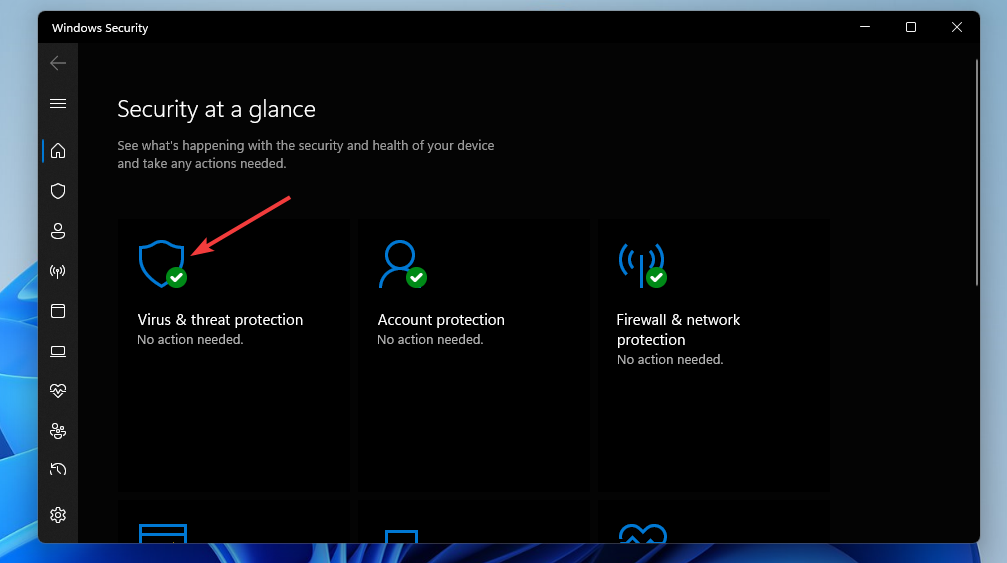Image resolution: width=1007 pixels, height=563 pixels.
Task: Maximize the Windows Security window
Action: pyautogui.click(x=911, y=27)
